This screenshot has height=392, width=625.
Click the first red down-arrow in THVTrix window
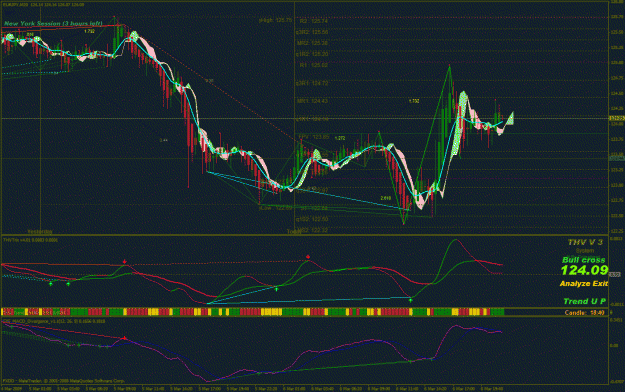(125, 262)
